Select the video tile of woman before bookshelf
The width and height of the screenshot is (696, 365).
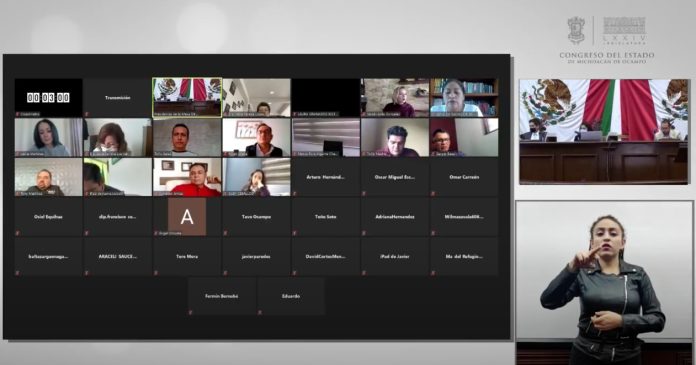[464, 98]
